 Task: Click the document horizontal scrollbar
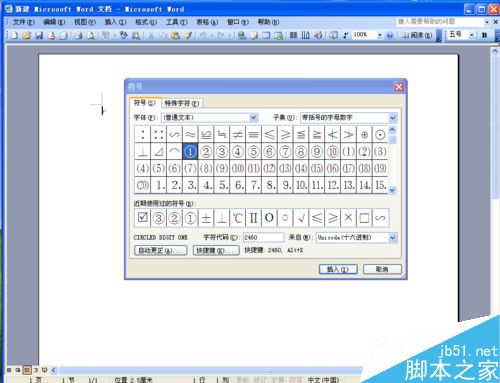point(210,370)
